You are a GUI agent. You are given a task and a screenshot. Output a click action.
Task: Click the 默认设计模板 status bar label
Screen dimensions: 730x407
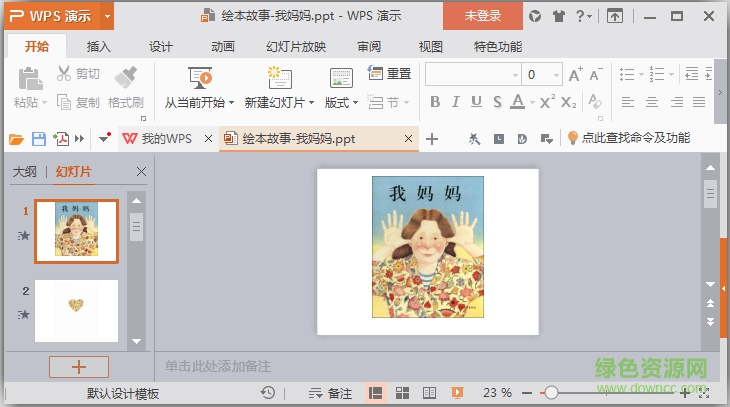[x=123, y=393]
